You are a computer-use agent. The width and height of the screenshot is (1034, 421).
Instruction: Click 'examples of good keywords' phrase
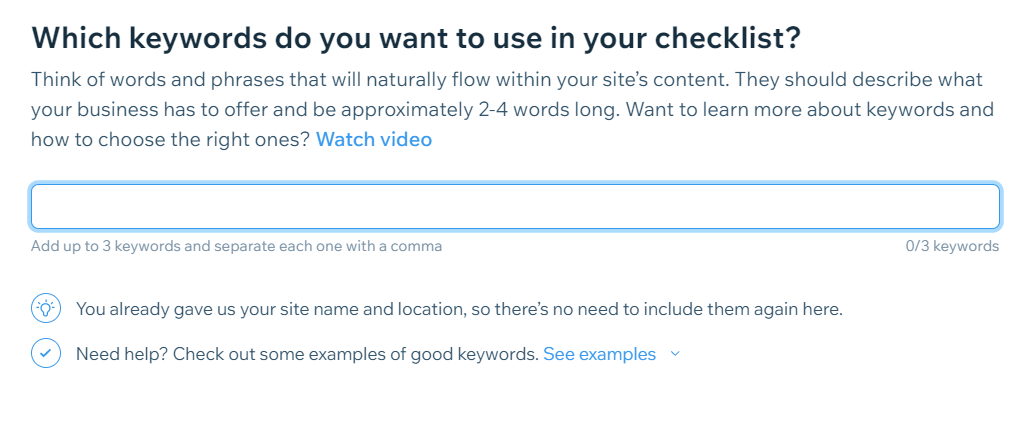(x=424, y=354)
